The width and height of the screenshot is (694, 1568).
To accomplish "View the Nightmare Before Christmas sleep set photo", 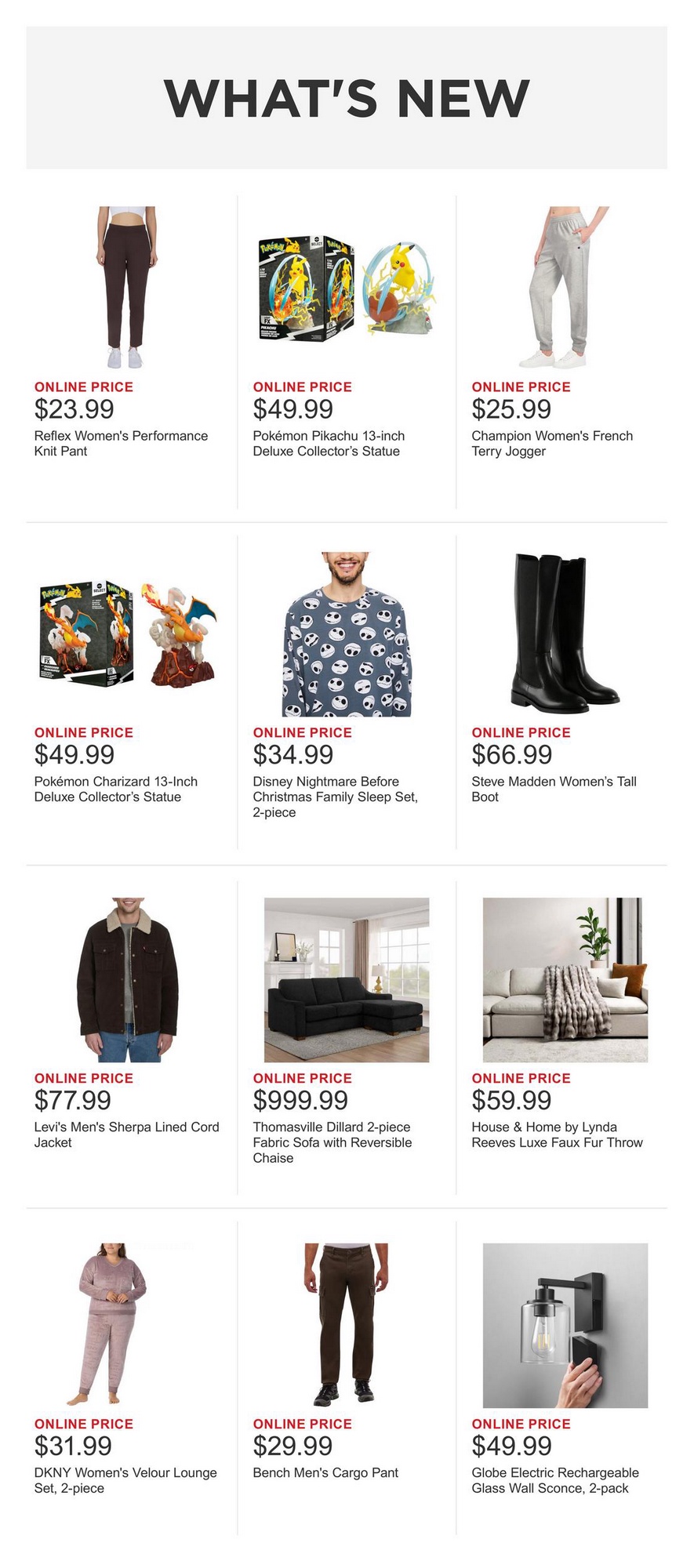I will pos(346,634).
